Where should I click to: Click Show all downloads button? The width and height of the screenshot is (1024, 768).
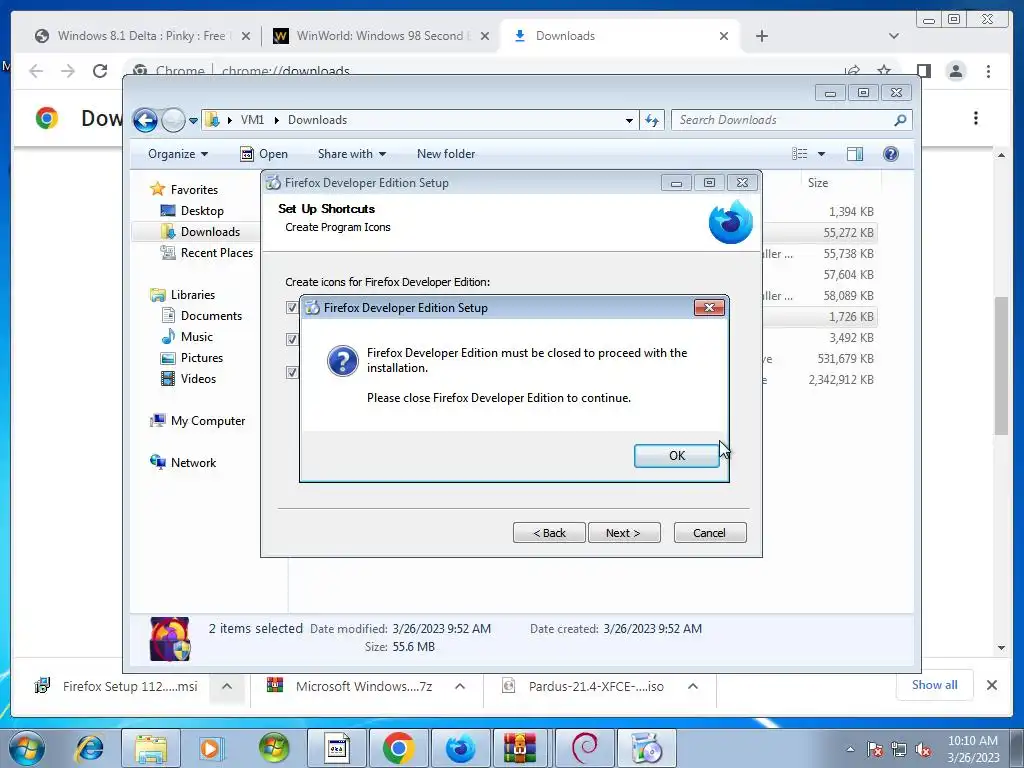point(935,685)
